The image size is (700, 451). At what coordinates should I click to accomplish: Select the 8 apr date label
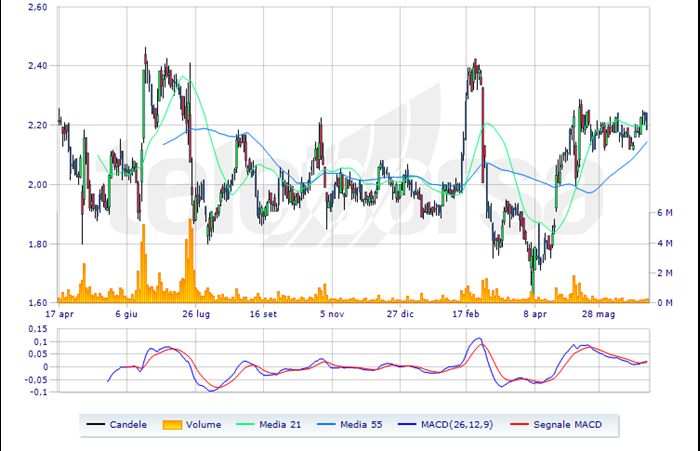tap(535, 314)
